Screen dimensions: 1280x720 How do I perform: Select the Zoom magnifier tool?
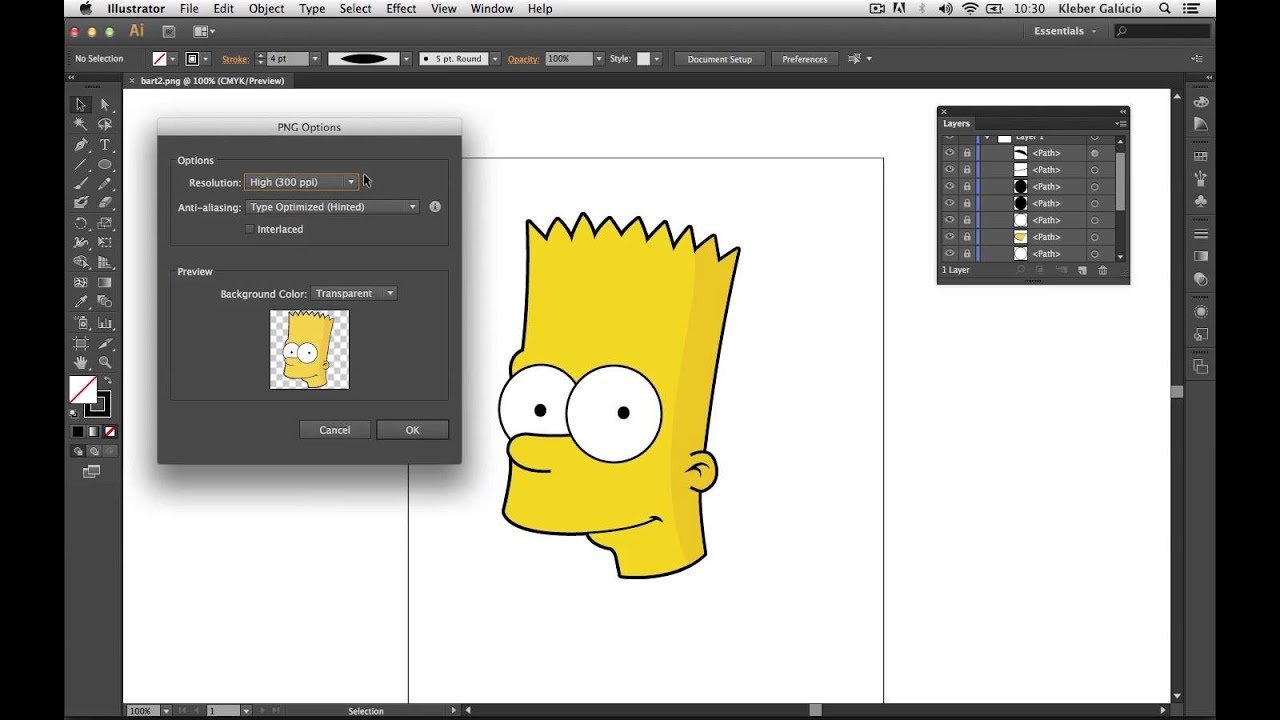(105, 362)
